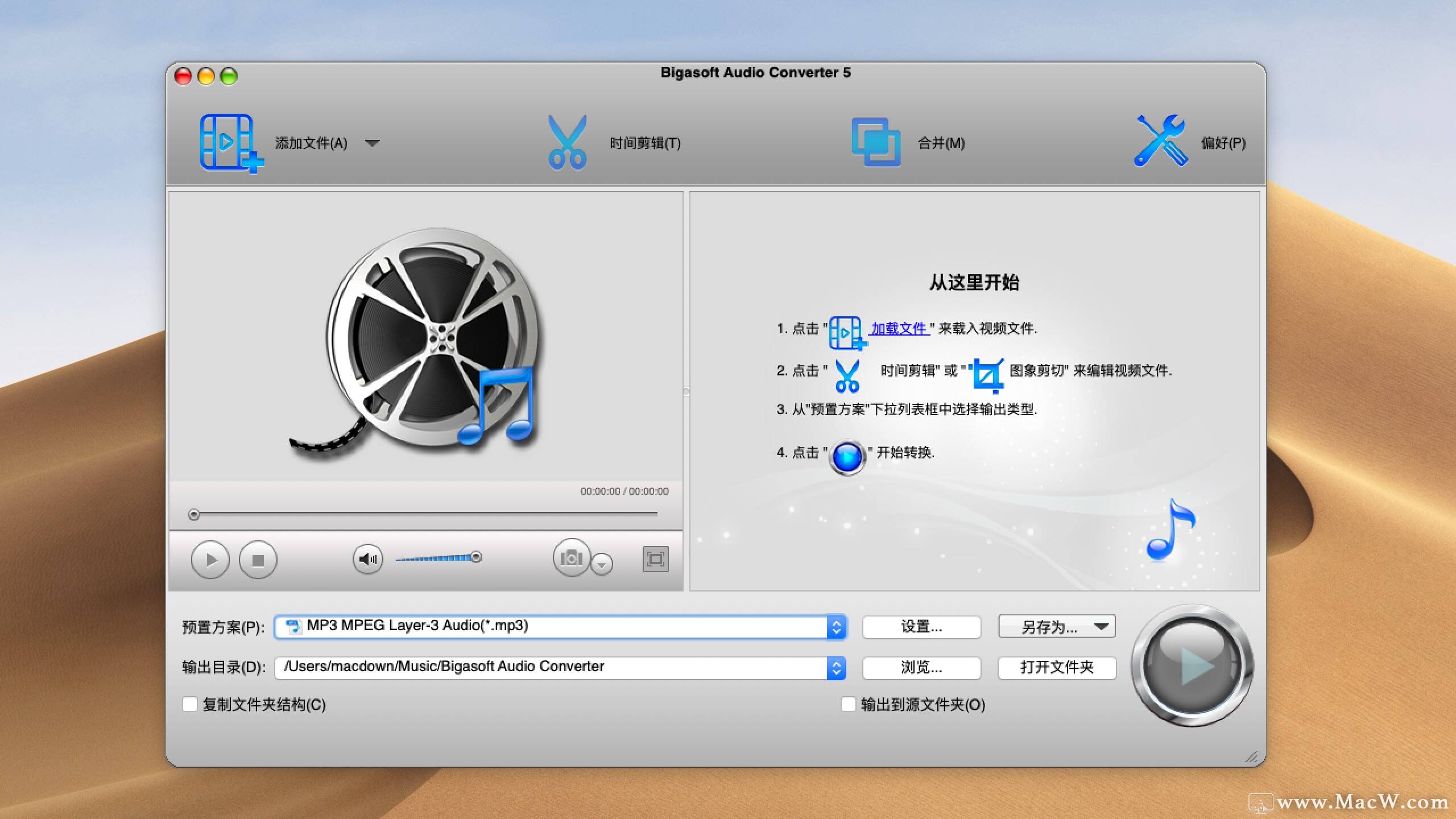Click the playback seek bar handle
This screenshot has height=819, width=1456.
click(x=194, y=515)
